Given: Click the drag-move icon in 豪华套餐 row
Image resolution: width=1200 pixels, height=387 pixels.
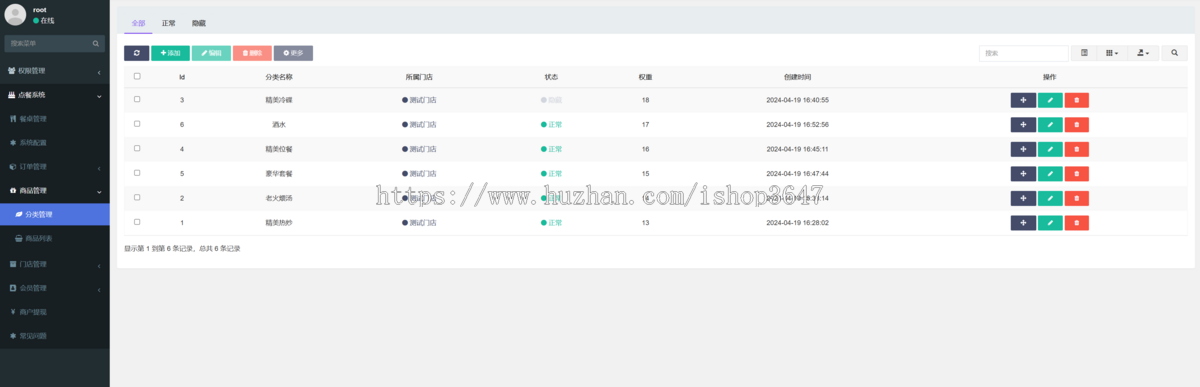Looking at the screenshot, I should (1023, 174).
